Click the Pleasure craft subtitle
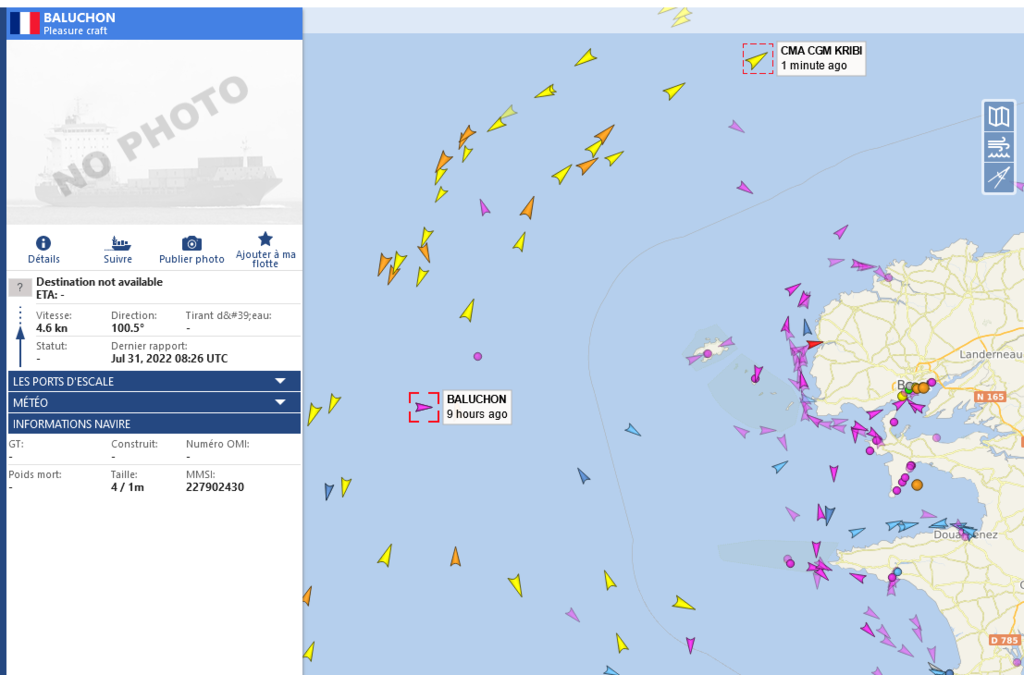Screen dimensions: 1024x675 pyautogui.click(x=75, y=31)
